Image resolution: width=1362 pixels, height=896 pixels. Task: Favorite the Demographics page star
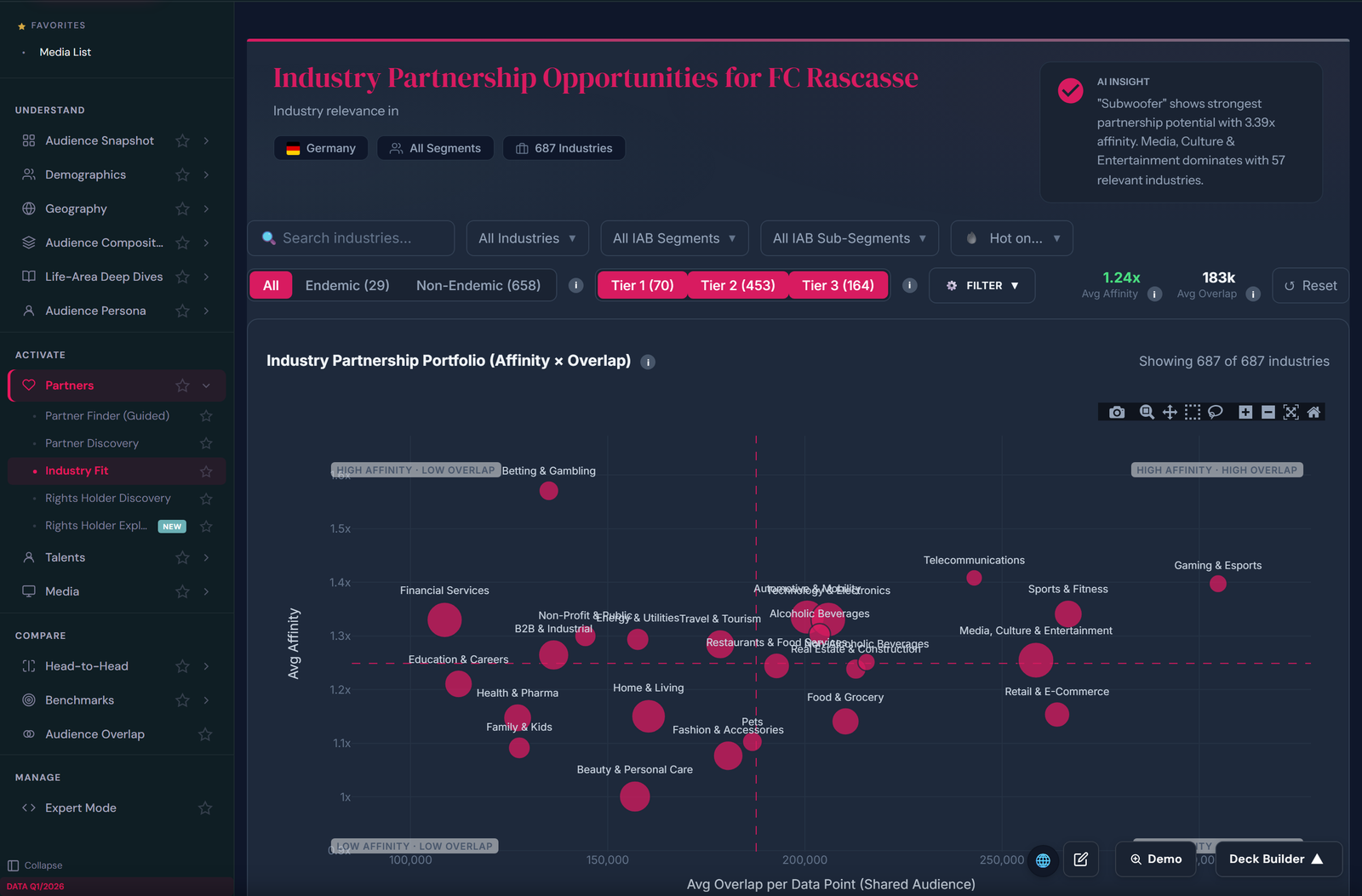(182, 174)
